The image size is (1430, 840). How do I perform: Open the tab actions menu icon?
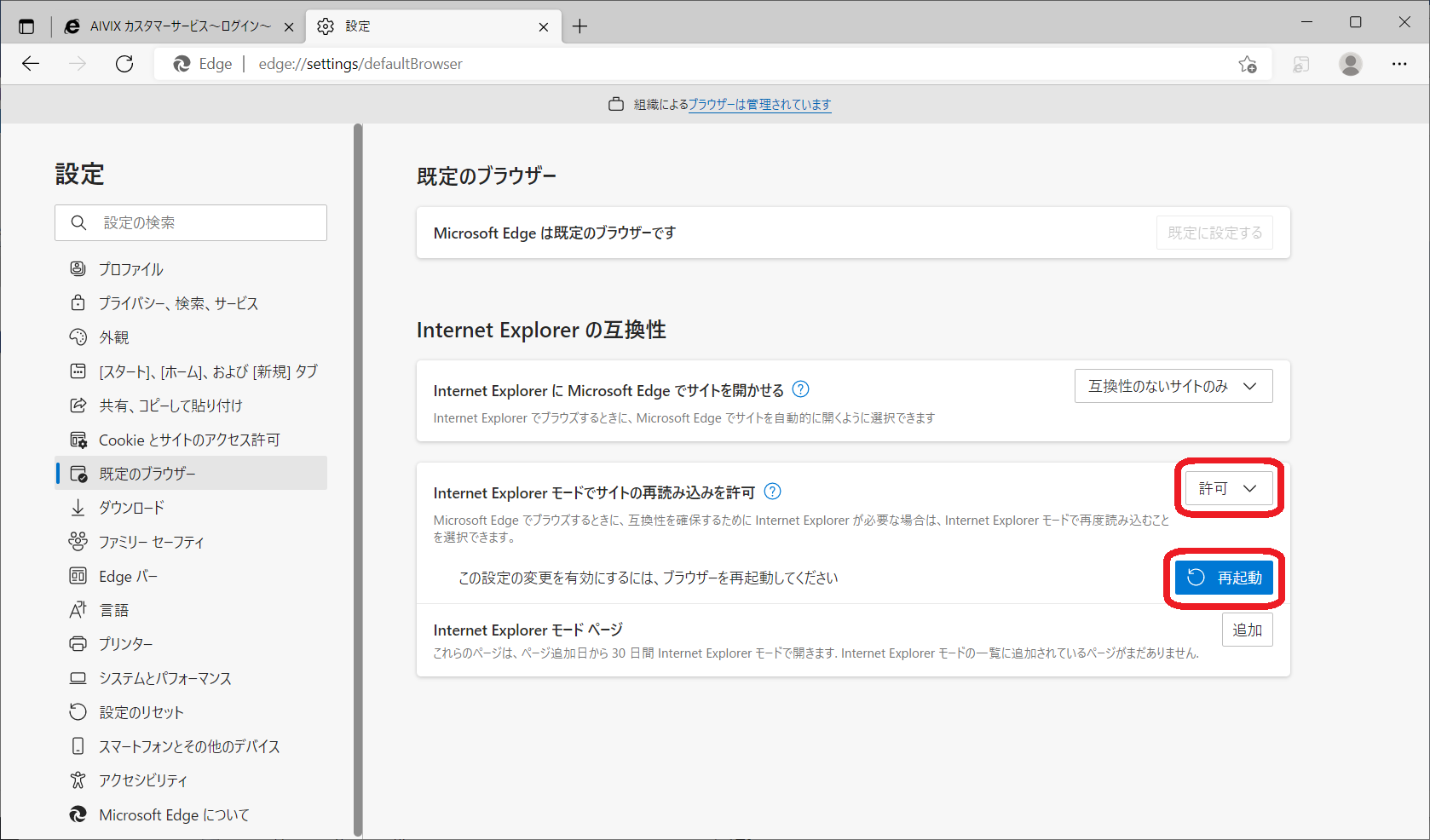(26, 26)
